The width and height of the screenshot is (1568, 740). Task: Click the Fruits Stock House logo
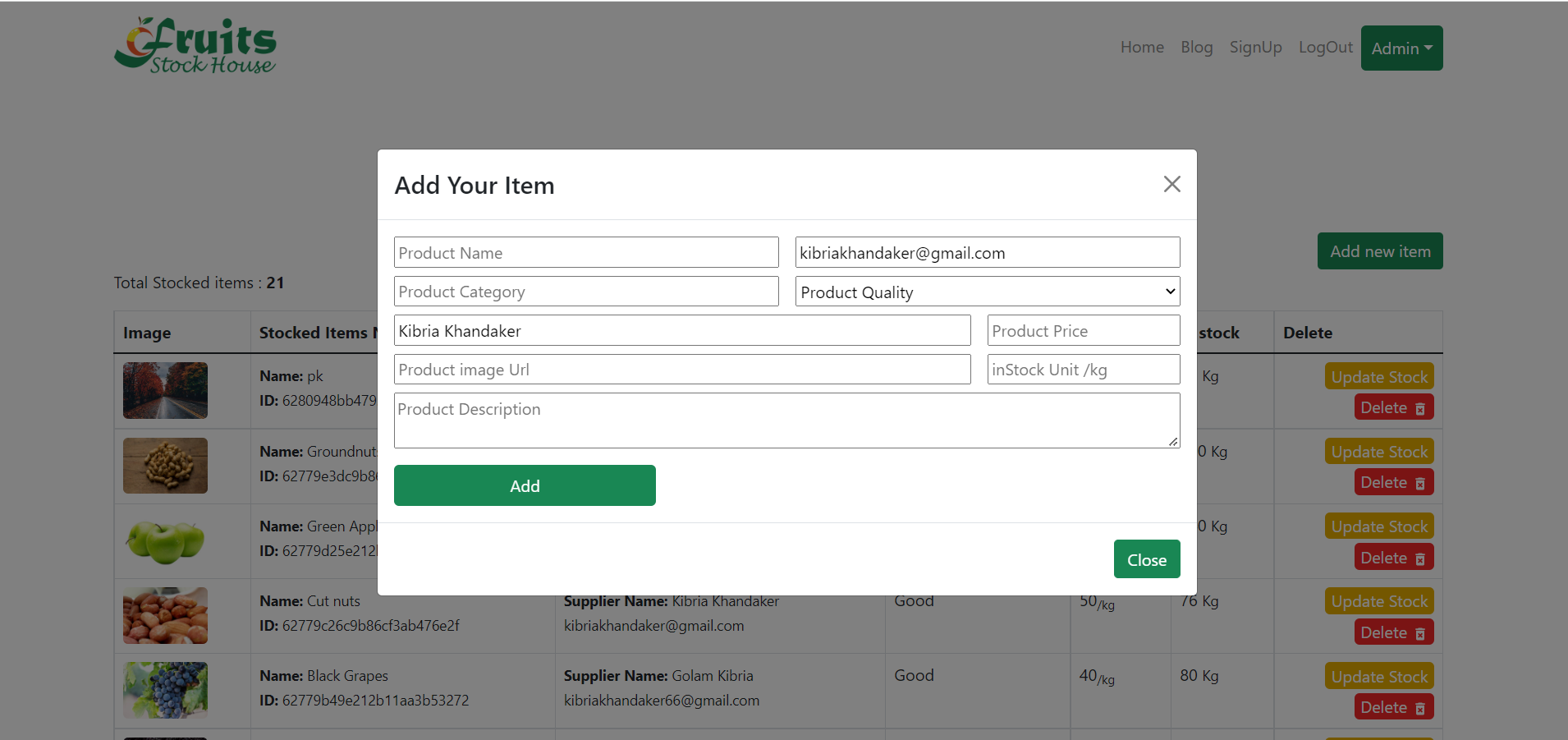pyautogui.click(x=195, y=46)
